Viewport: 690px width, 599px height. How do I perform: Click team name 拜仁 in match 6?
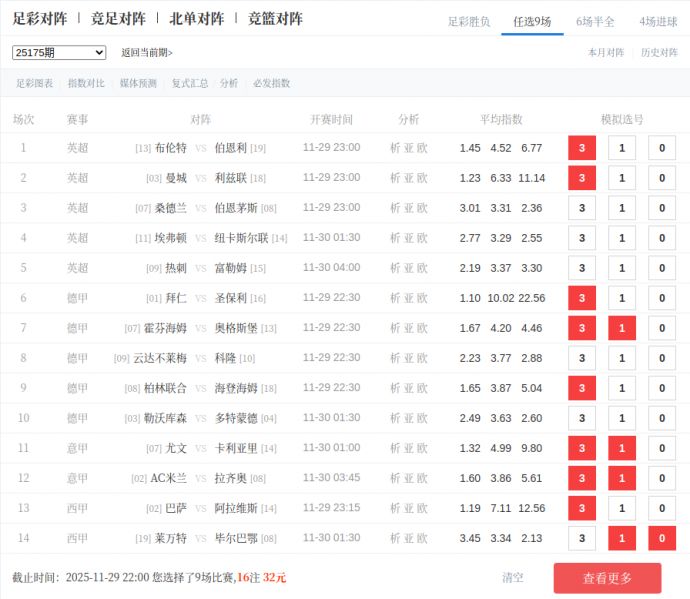[176, 298]
